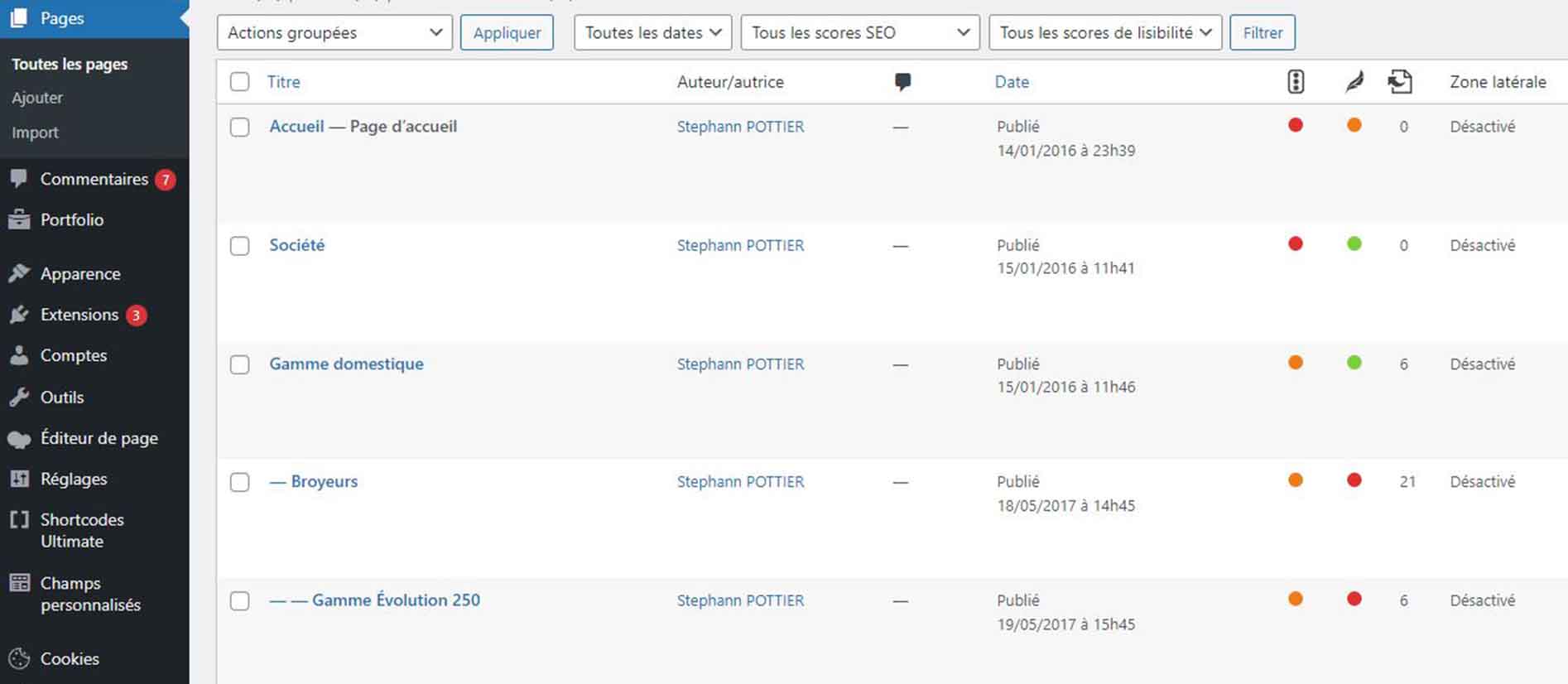Select the Broyeurs page checkbox
1568x684 pixels.
[240, 482]
